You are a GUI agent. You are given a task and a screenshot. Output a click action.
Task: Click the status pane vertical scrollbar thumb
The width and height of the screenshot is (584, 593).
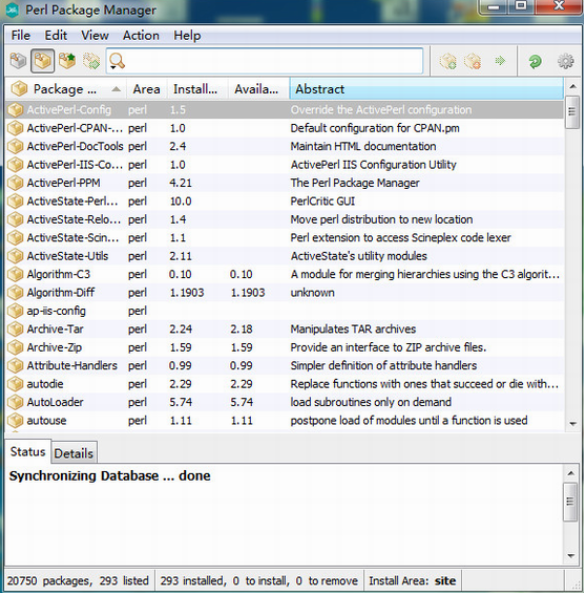[x=570, y=502]
